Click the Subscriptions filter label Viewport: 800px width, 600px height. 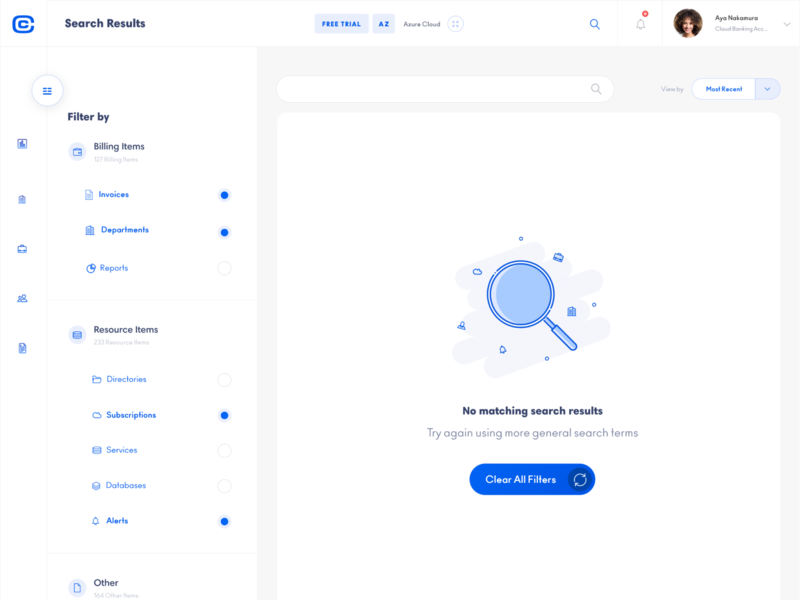coord(131,415)
